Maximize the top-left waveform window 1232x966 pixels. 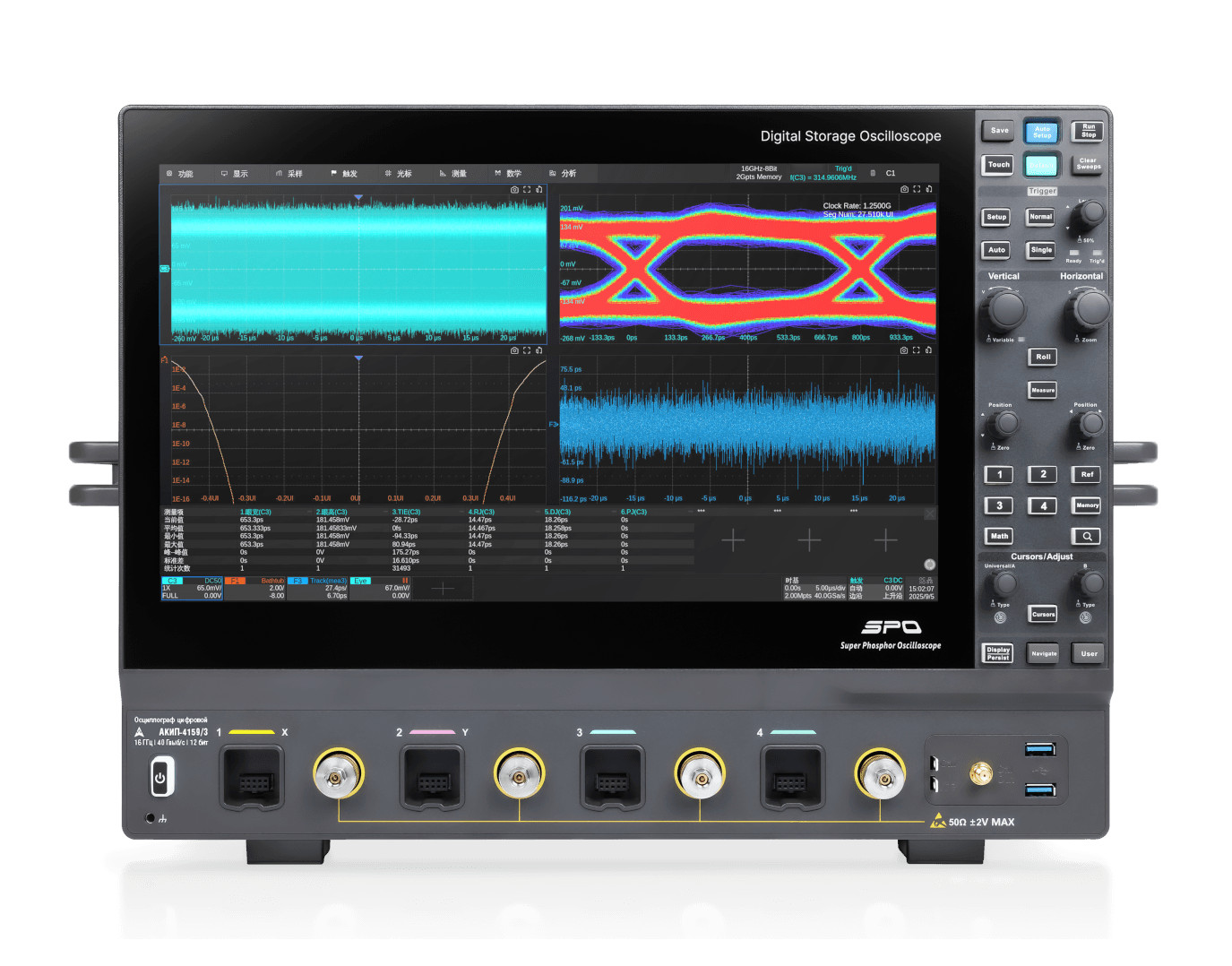(527, 189)
